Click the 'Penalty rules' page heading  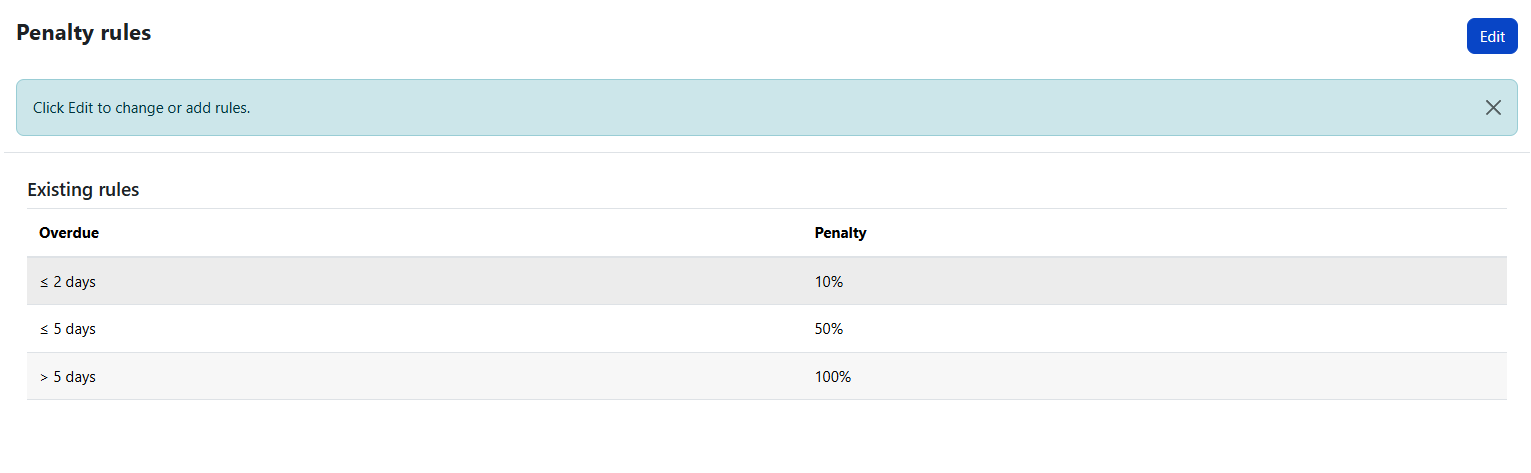tap(84, 33)
